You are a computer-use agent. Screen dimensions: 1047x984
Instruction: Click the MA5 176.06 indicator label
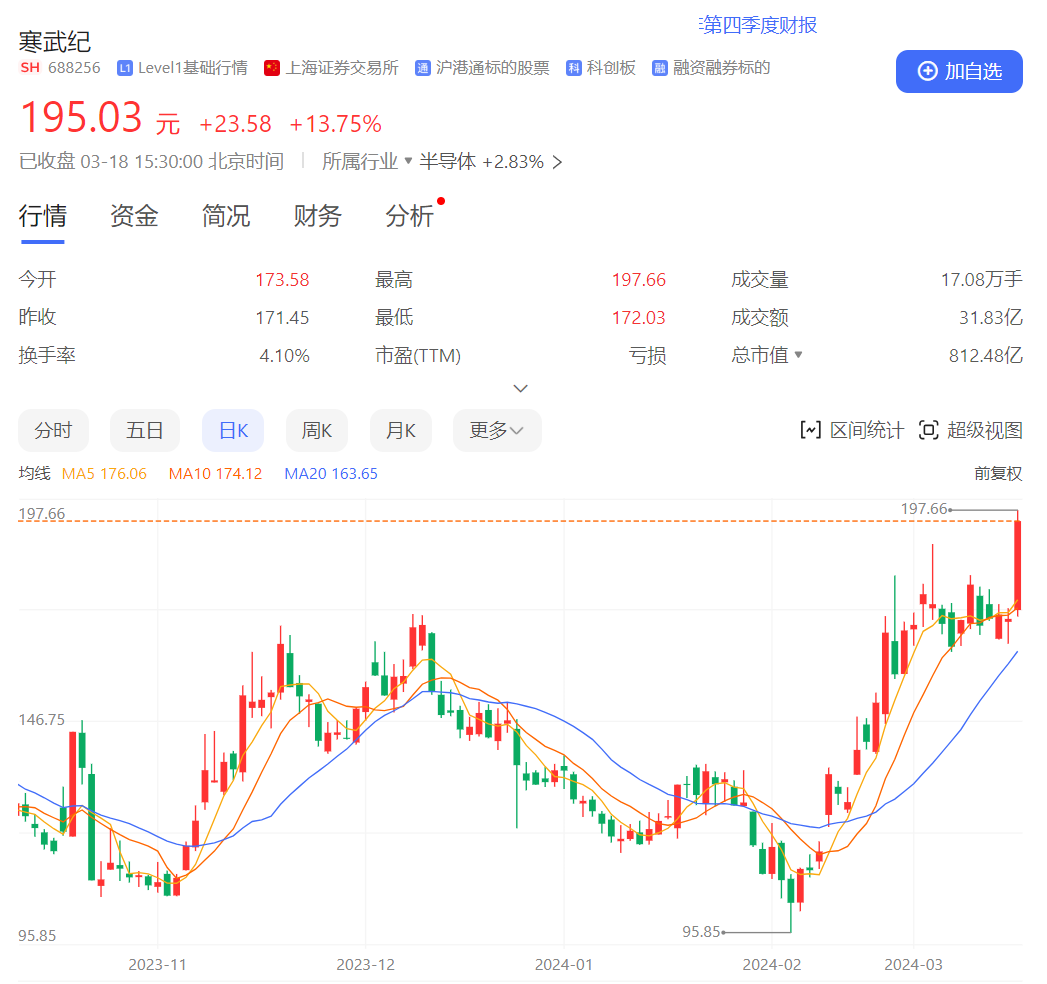(x=104, y=473)
